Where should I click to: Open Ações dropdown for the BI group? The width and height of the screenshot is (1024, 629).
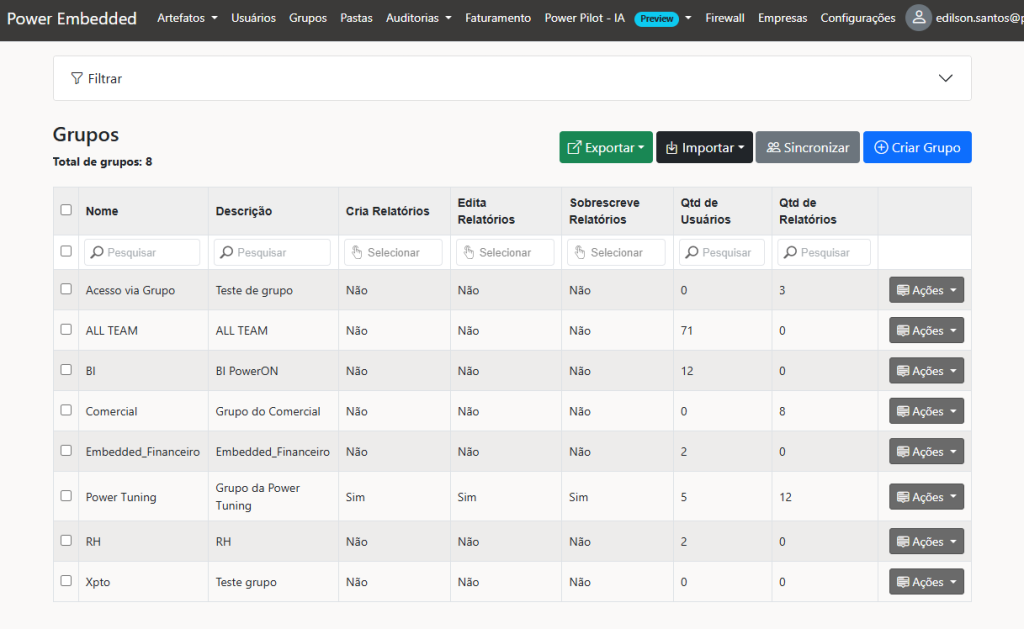point(926,371)
